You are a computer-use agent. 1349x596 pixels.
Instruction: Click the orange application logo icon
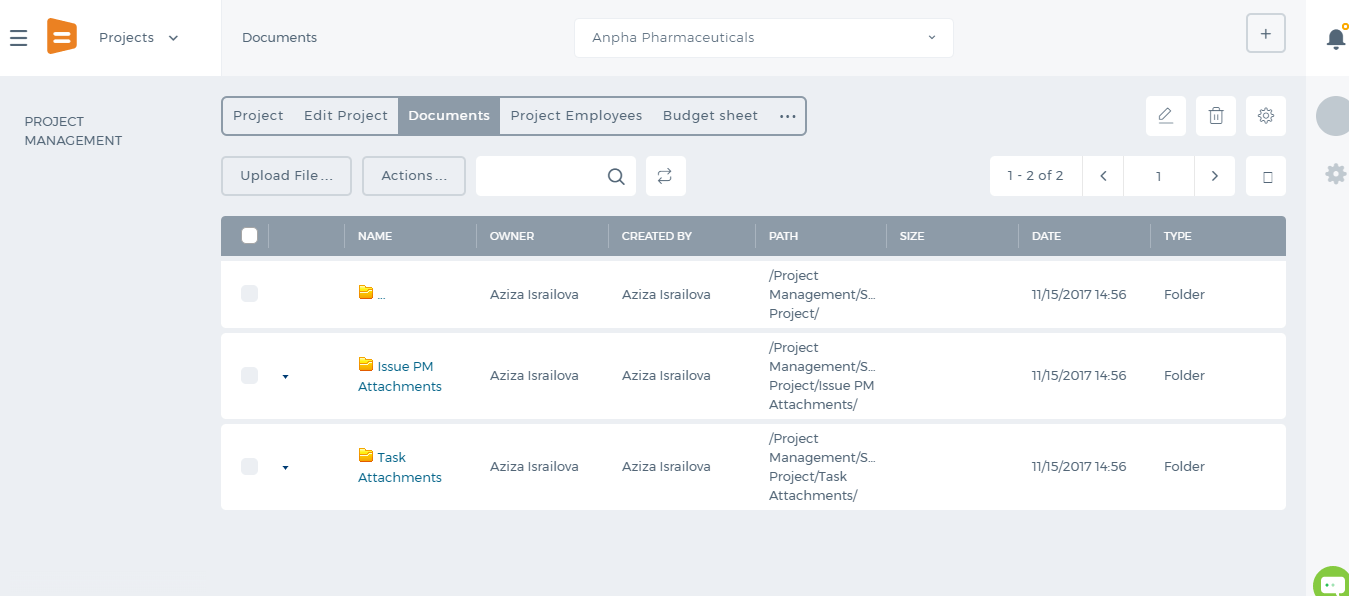click(x=62, y=37)
